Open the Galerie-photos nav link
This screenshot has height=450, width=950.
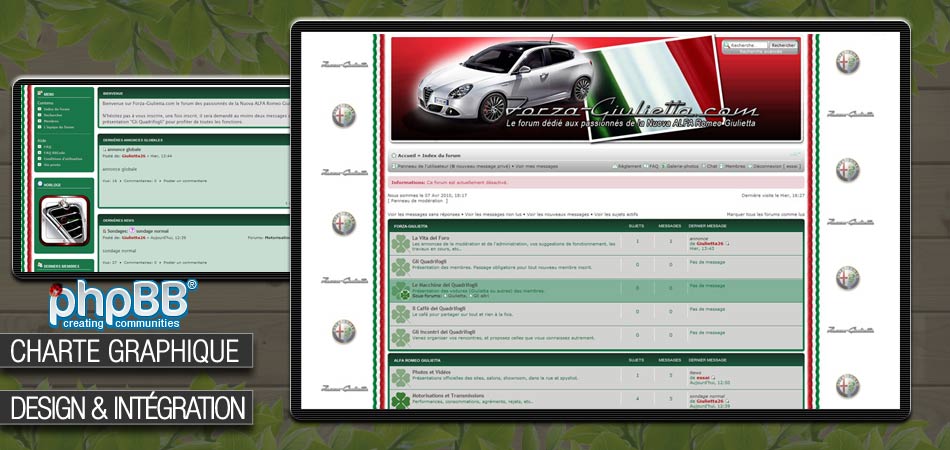(683, 166)
